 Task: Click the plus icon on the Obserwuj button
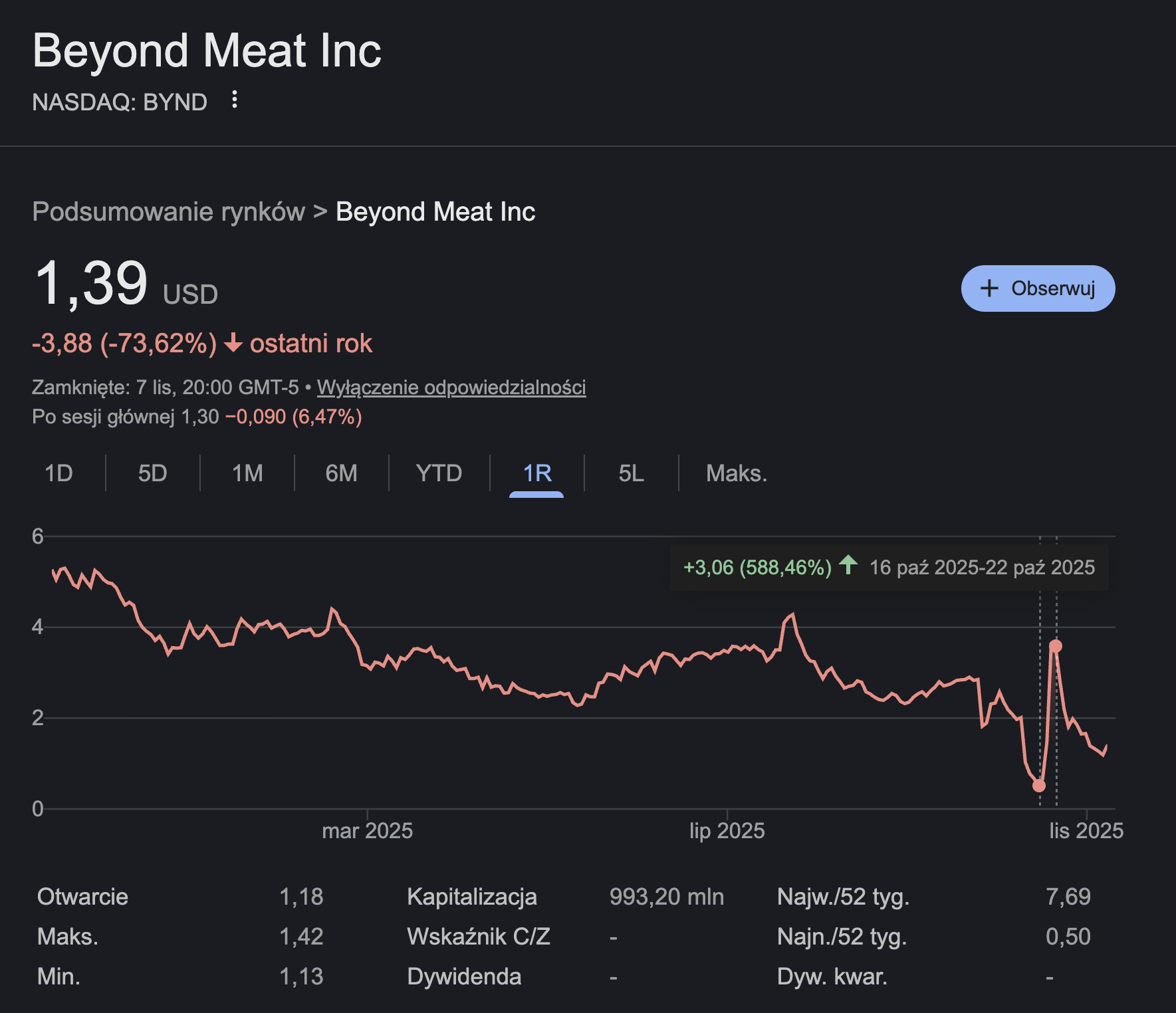989,288
